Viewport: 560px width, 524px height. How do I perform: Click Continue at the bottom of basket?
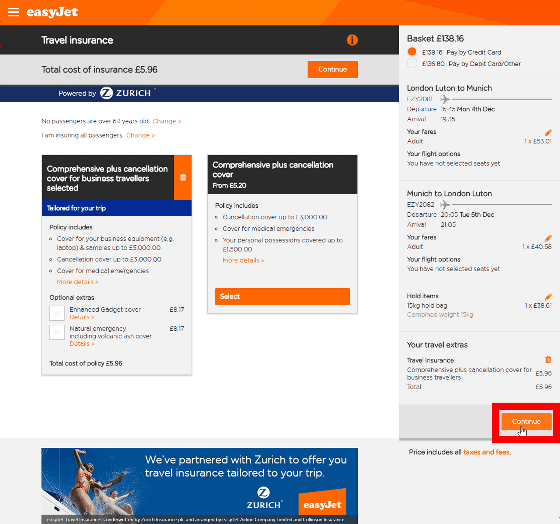[526, 422]
